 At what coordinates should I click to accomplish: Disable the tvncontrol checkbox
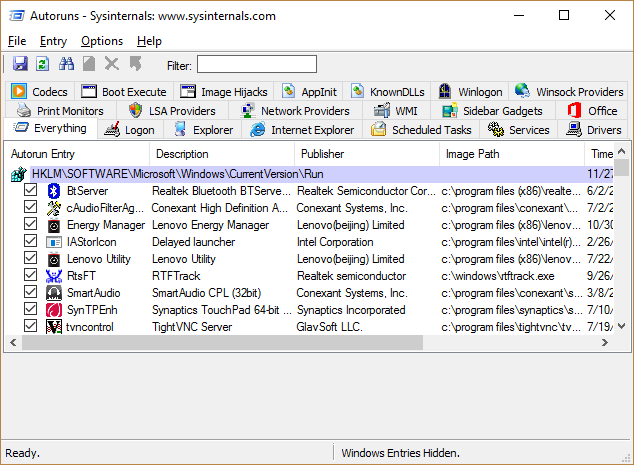coord(30,326)
